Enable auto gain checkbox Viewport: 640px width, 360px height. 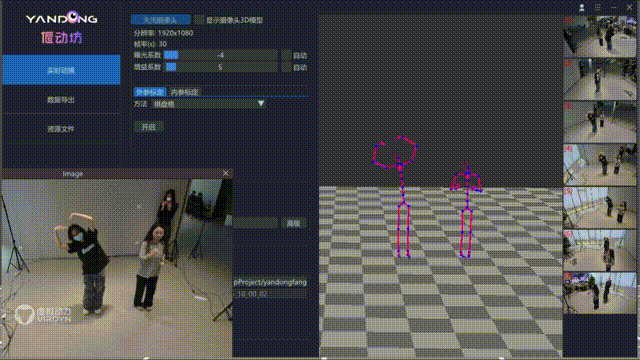point(287,67)
